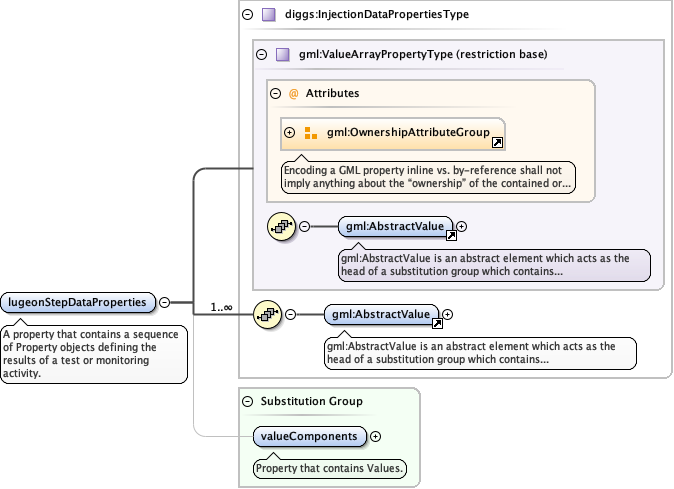Select the lugeonStepDataProperties element
The width and height of the screenshot is (674, 489).
78,301
